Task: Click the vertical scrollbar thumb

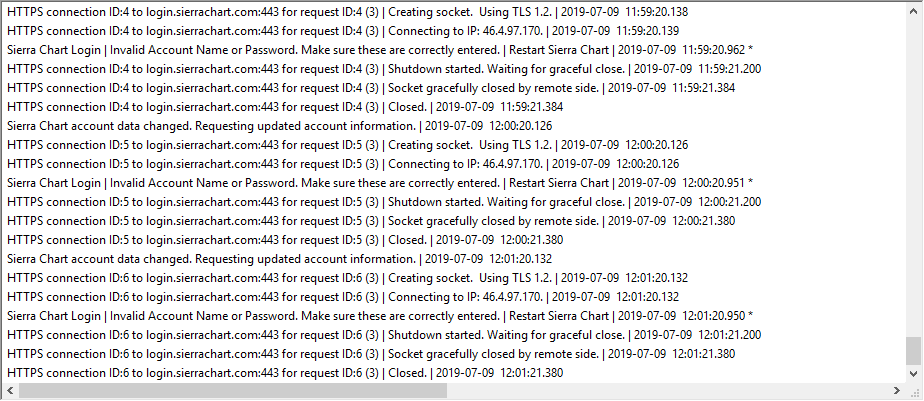Action: 912,350
